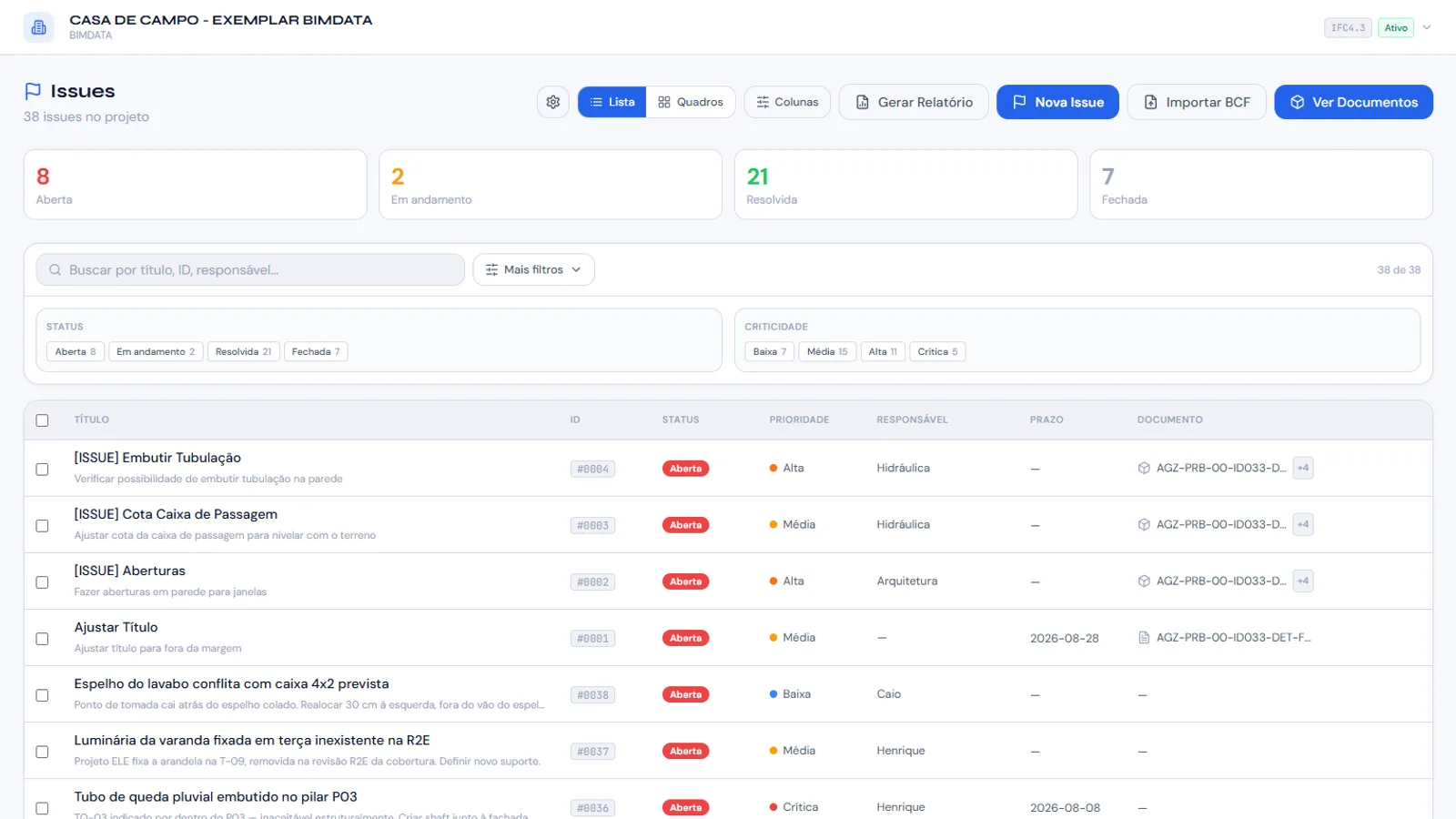The image size is (1456, 819).
Task: Open the 7 Fechada summary card
Action: coord(1261,185)
